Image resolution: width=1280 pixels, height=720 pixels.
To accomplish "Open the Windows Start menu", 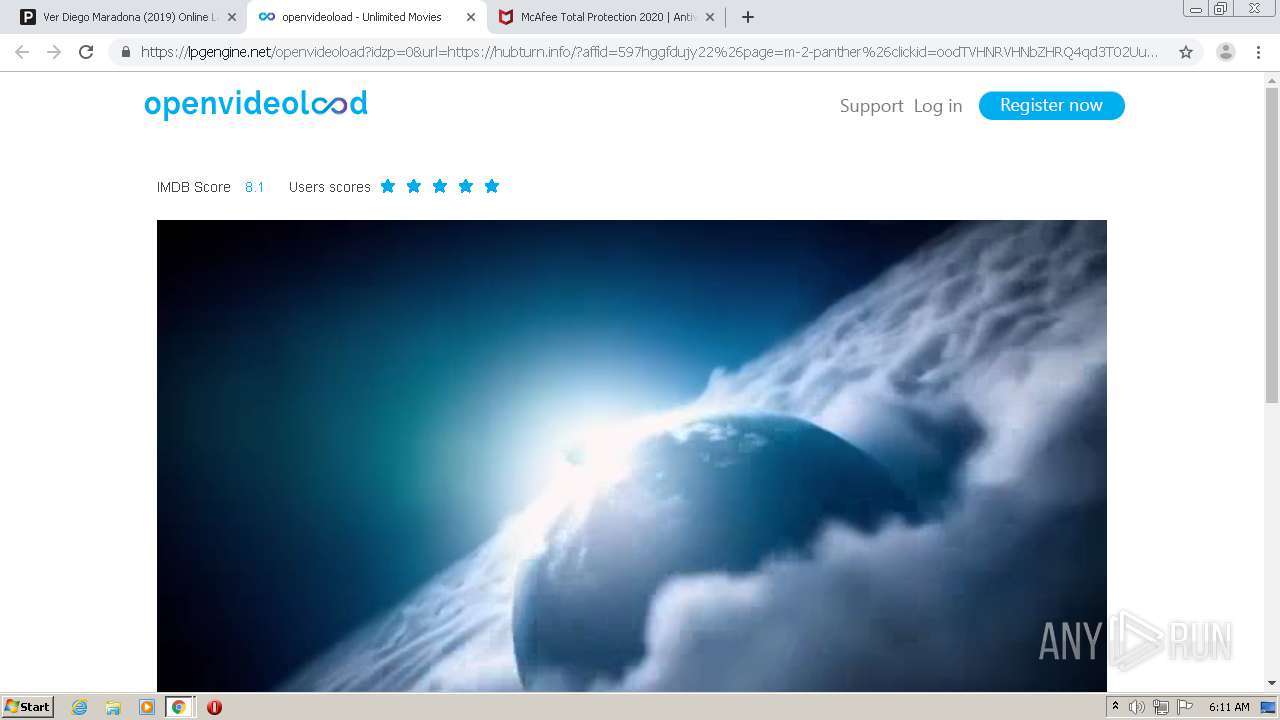I will [28, 707].
